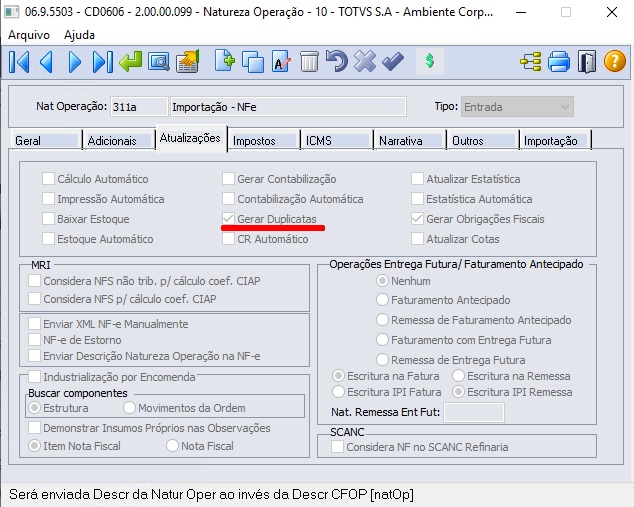
Task: Open the search magnifier icon
Action: coord(158,62)
